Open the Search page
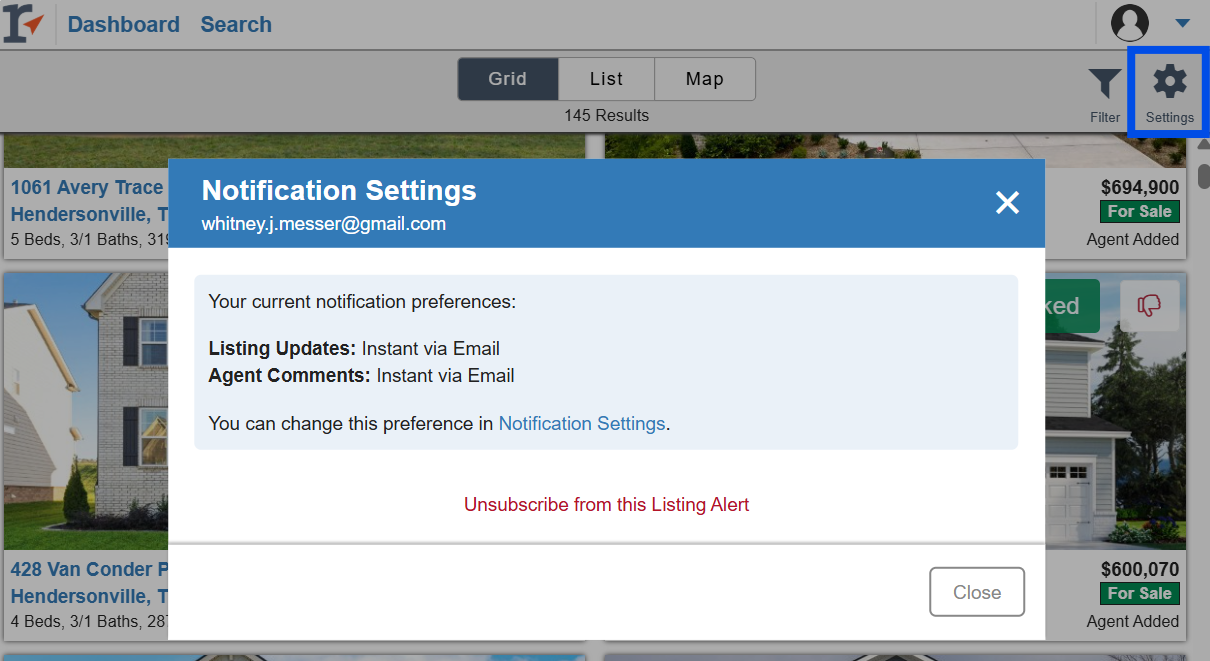This screenshot has width=1210, height=661. pyautogui.click(x=236, y=24)
